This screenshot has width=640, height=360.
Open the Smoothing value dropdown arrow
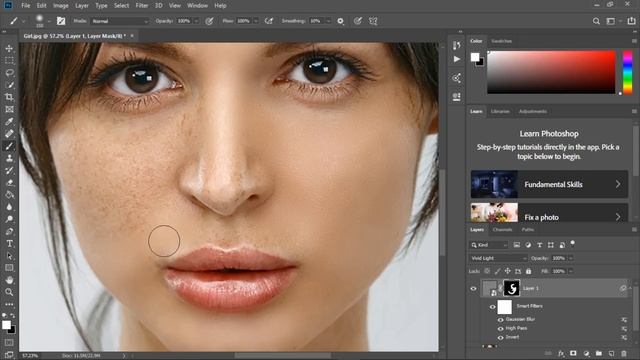(x=328, y=21)
